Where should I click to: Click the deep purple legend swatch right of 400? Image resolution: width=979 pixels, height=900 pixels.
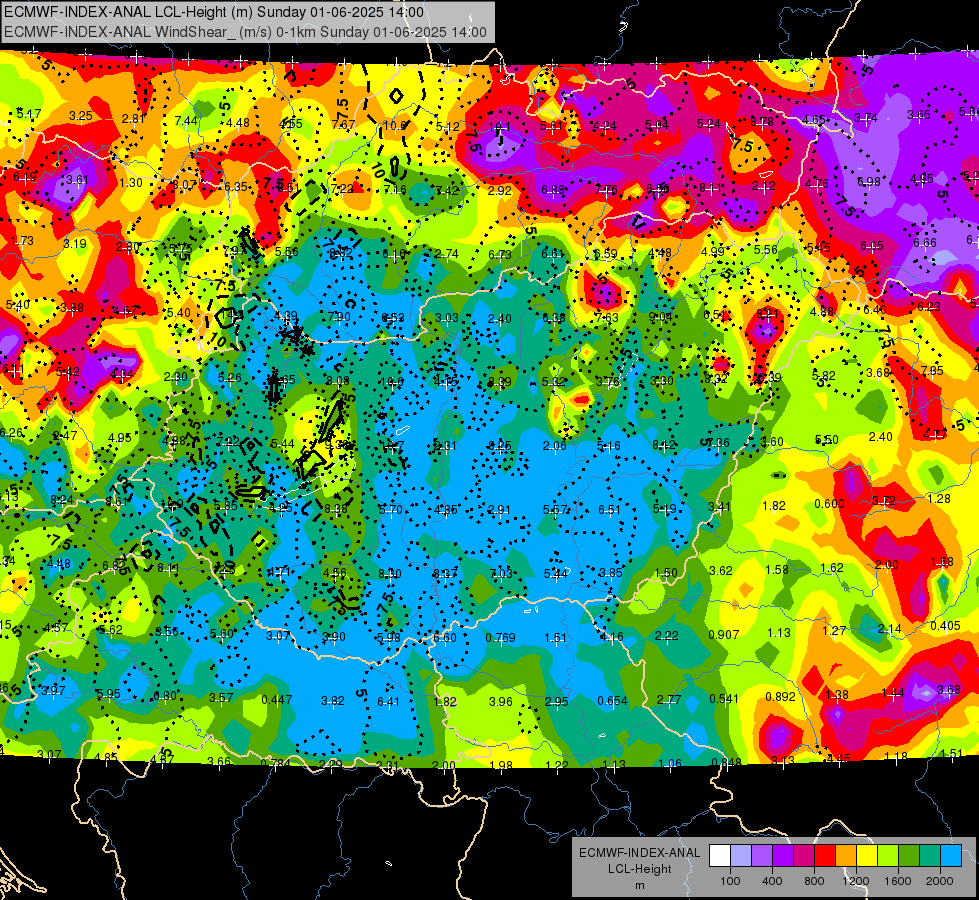(x=783, y=856)
